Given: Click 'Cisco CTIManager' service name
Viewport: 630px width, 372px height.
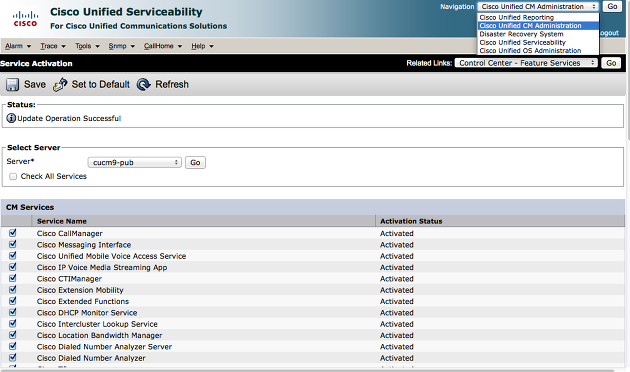Looking at the screenshot, I should (x=69, y=279).
